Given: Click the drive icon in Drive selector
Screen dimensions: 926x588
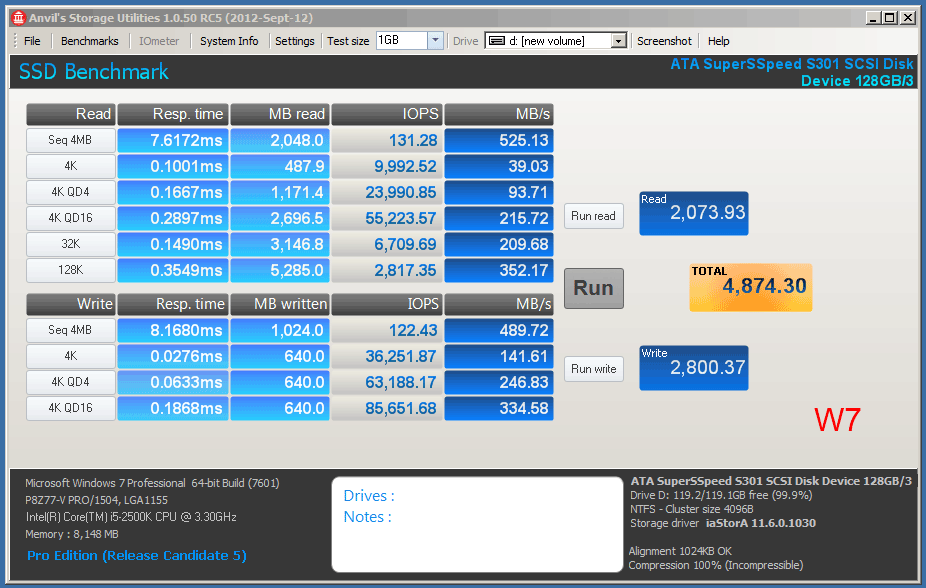Looking at the screenshot, I should (x=496, y=41).
